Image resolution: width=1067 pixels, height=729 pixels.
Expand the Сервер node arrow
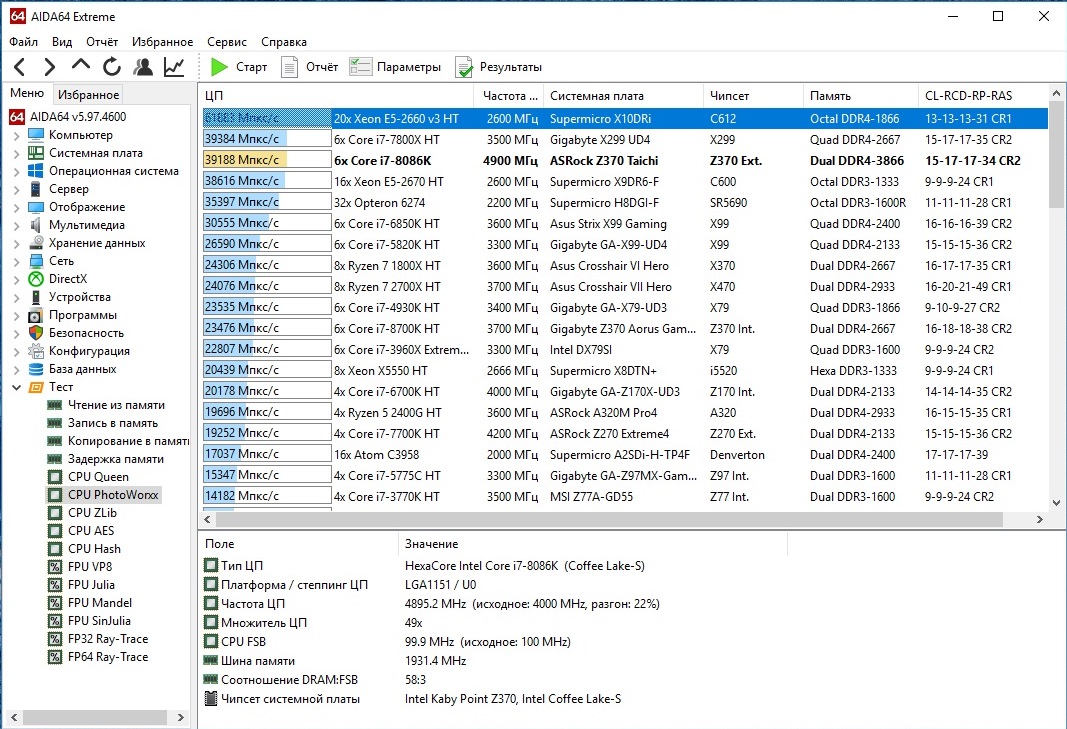pos(17,189)
